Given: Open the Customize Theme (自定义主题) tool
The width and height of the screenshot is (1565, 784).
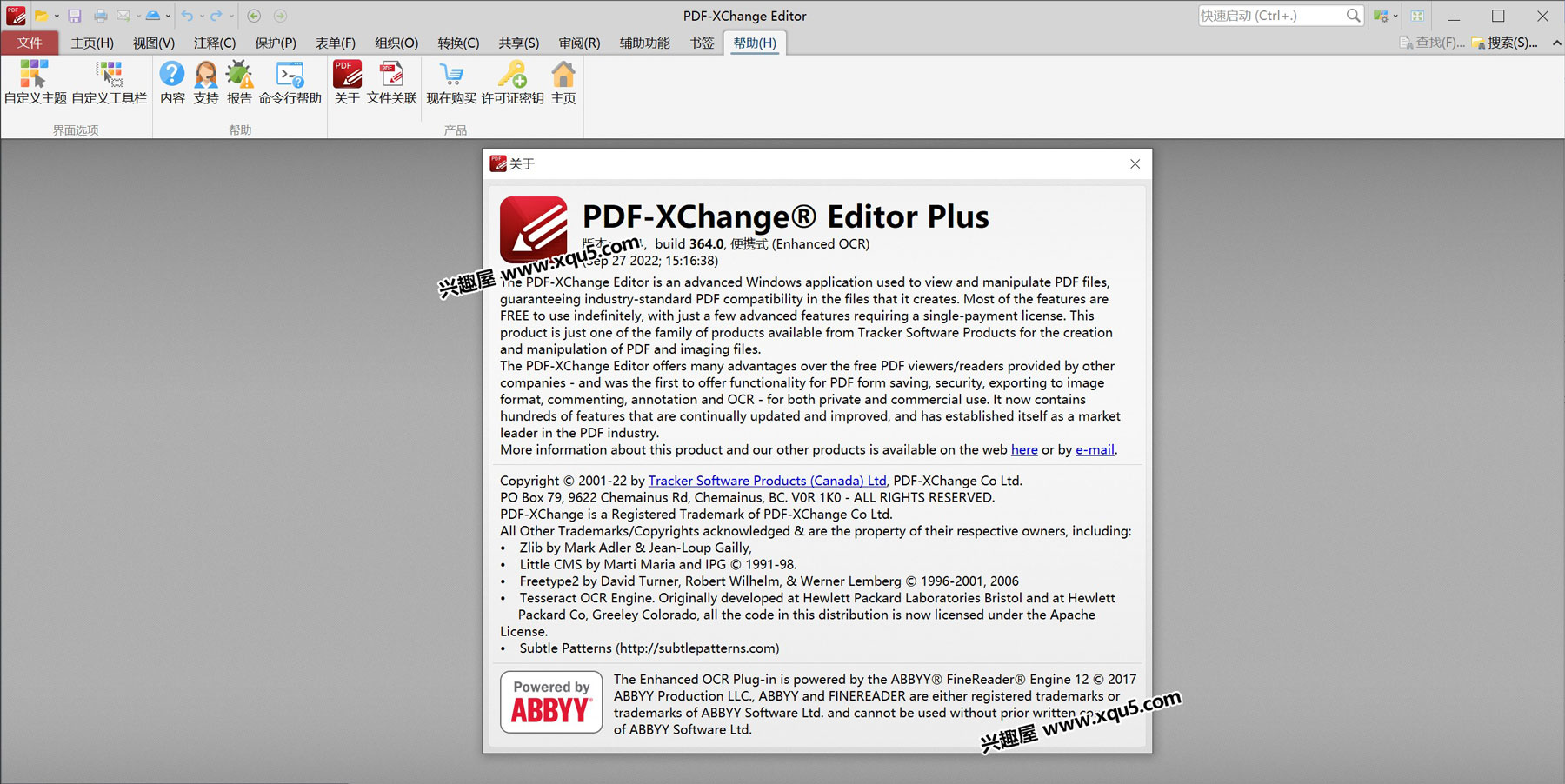Looking at the screenshot, I should (x=35, y=83).
